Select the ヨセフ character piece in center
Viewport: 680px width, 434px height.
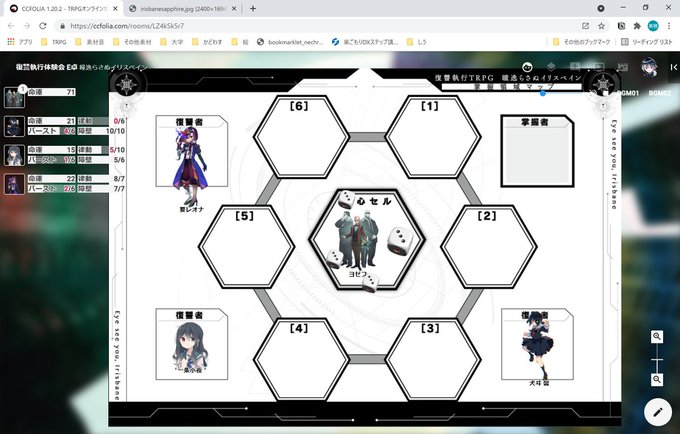[357, 241]
